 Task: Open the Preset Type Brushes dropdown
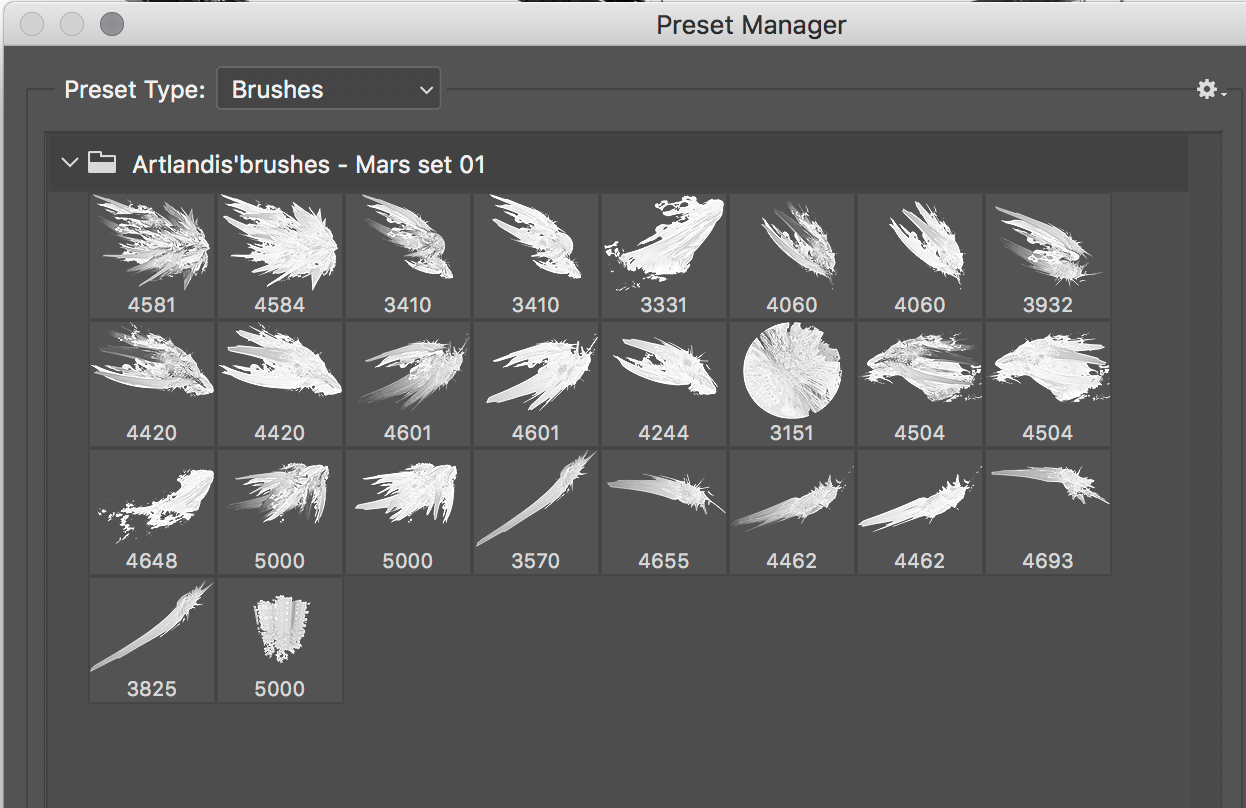(x=328, y=89)
